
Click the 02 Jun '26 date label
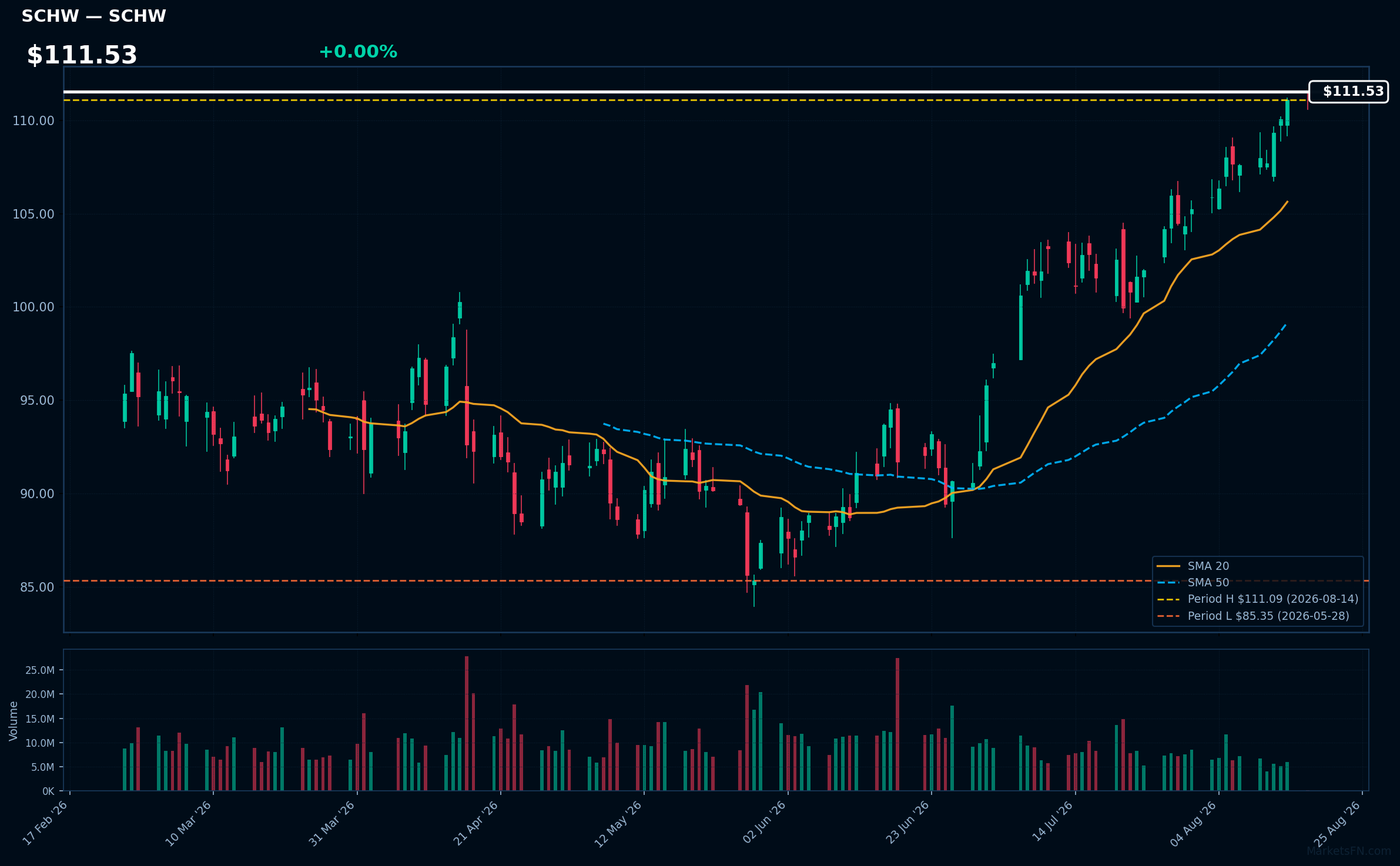pyautogui.click(x=763, y=823)
